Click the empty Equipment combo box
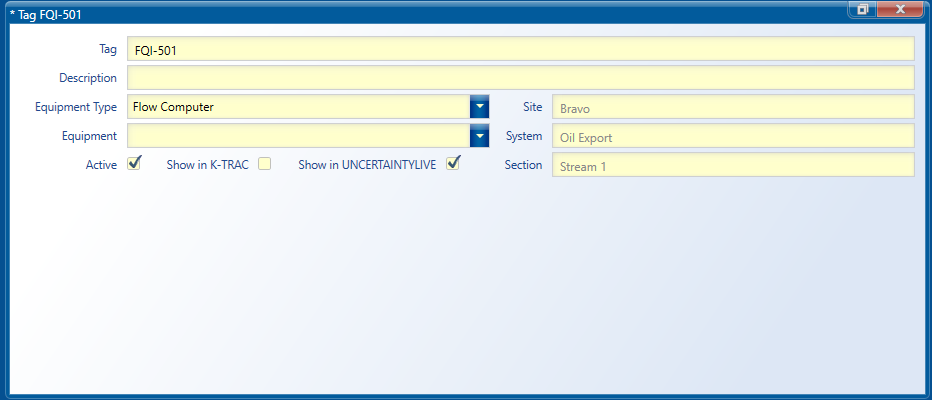The width and height of the screenshot is (932, 400). coord(298,136)
